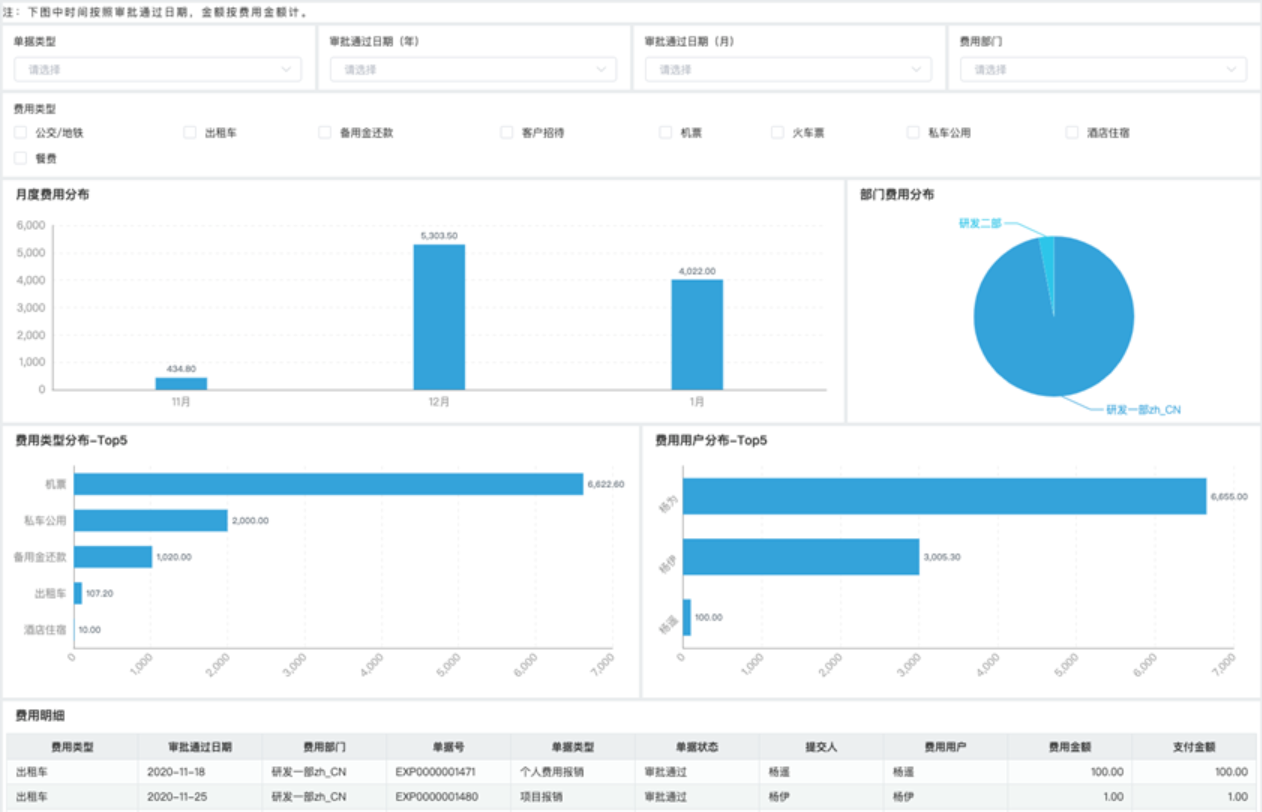Click the user bar valued 100.00
This screenshot has width=1262, height=812.
(687, 617)
